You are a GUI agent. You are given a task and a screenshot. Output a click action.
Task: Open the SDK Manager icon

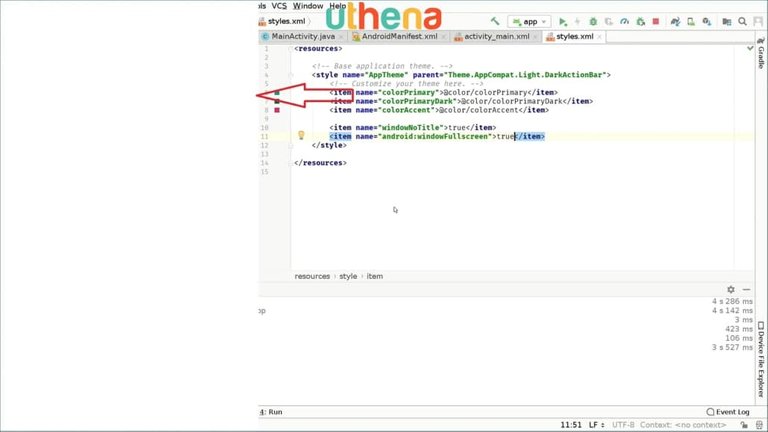707,22
